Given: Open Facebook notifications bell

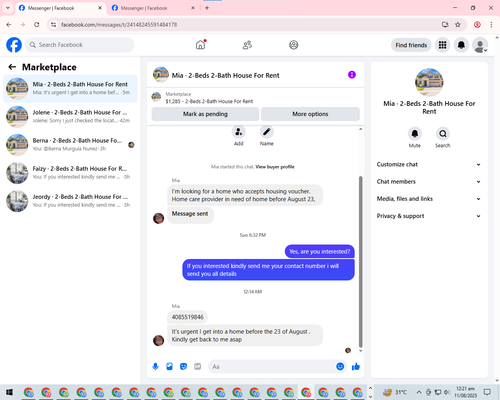Looking at the screenshot, I should pos(461,45).
